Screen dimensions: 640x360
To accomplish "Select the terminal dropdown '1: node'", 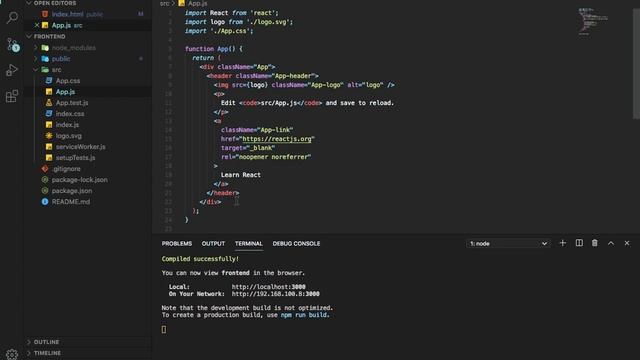I will (508, 244).
